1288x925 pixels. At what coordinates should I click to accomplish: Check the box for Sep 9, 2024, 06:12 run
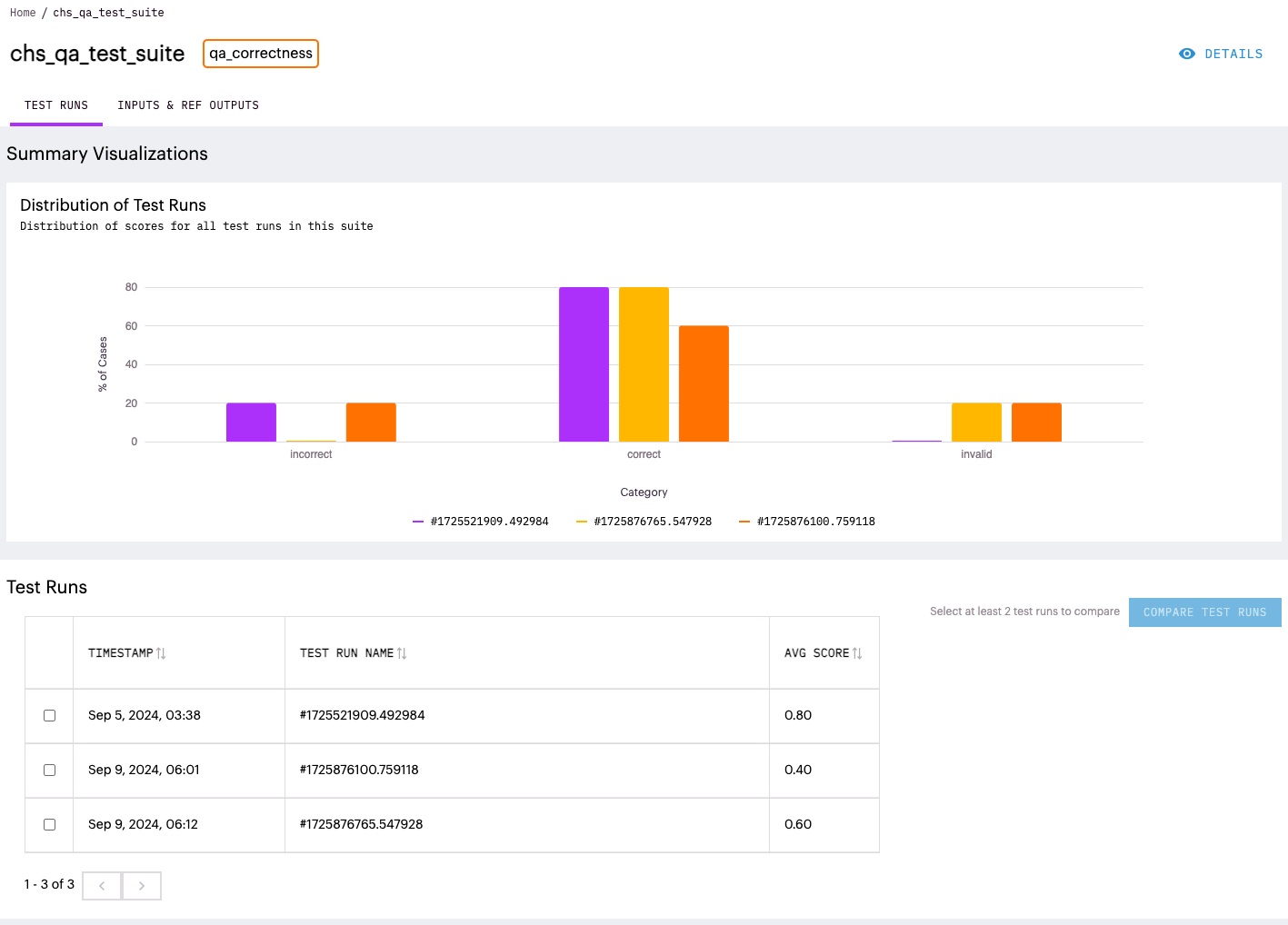click(x=50, y=824)
